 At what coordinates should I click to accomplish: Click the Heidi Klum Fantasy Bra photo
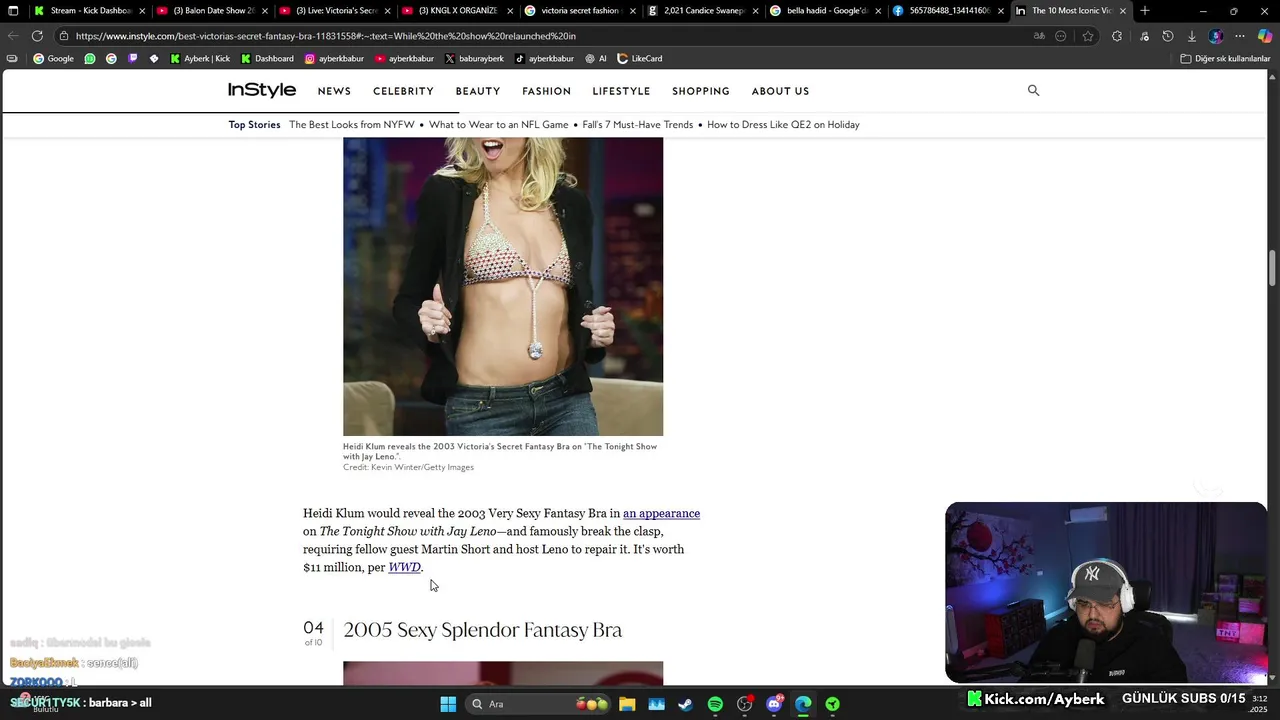pyautogui.click(x=503, y=286)
